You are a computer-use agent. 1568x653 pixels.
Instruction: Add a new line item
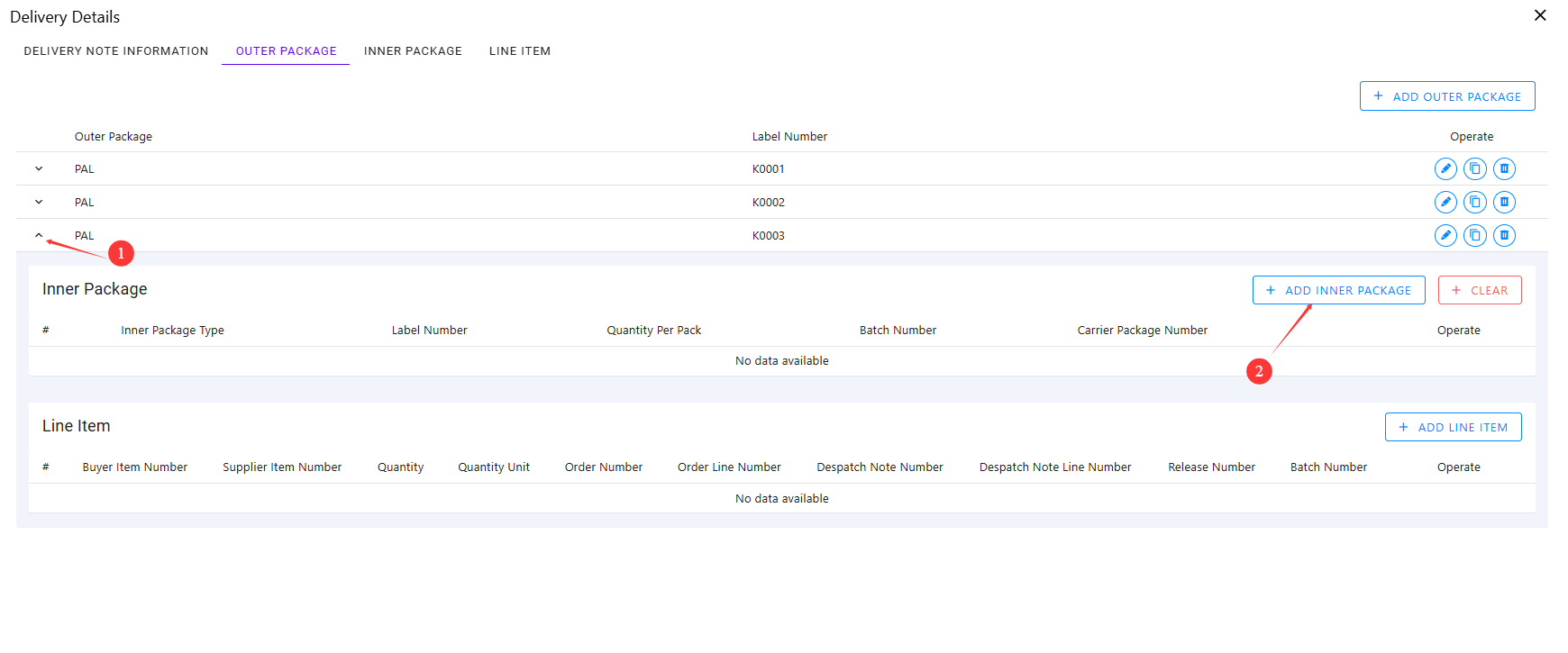tap(1453, 427)
